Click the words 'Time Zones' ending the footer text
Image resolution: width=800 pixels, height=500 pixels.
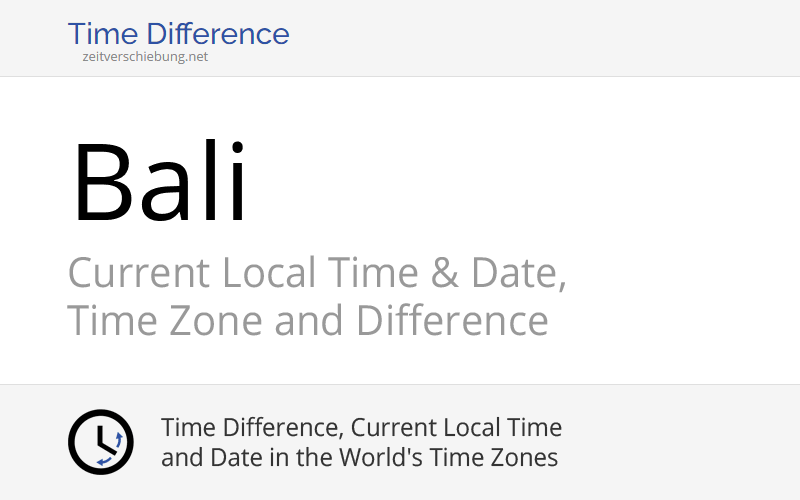coord(493,457)
